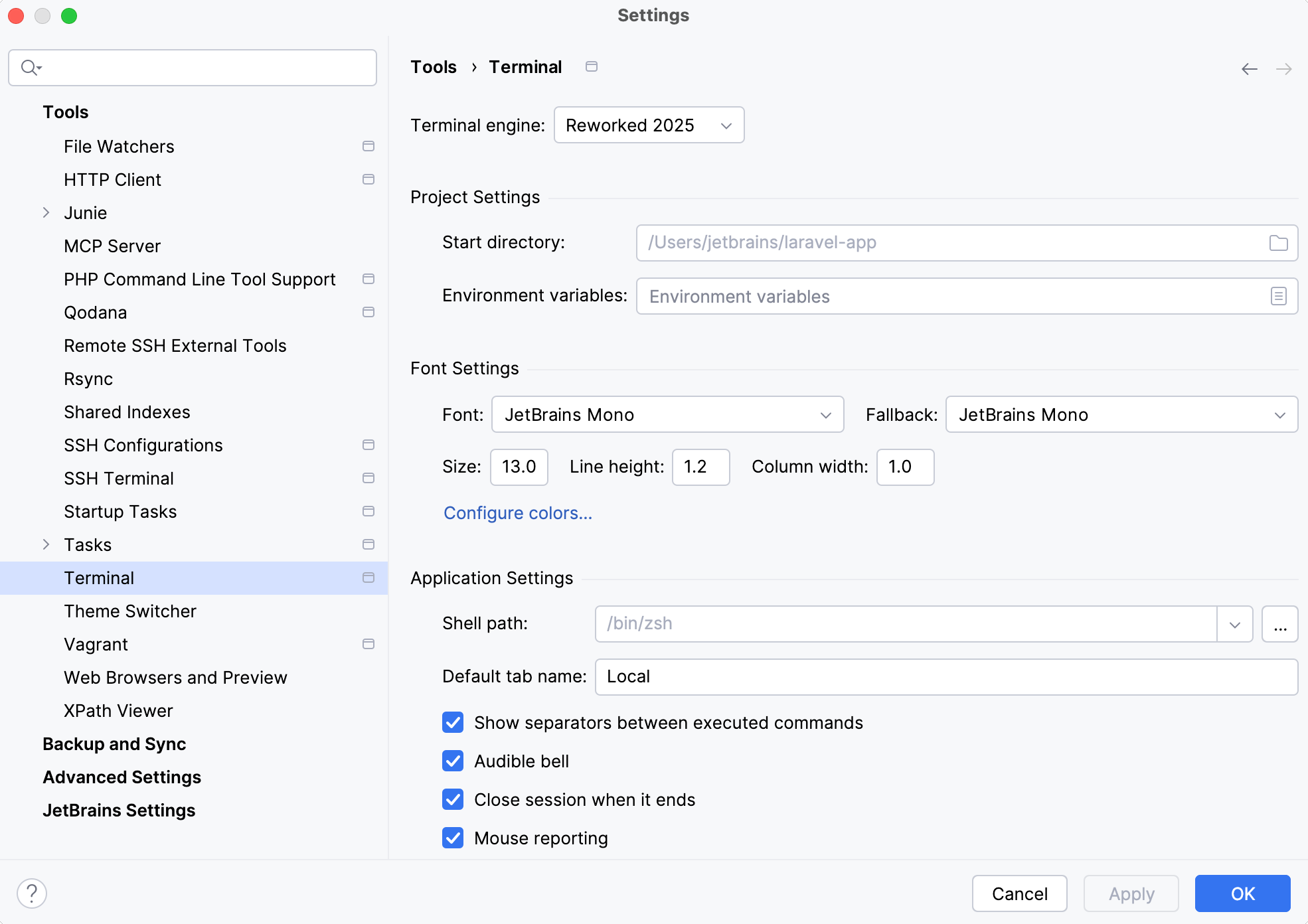1308x924 pixels.
Task: Select Theme Switcher in the sidebar
Action: pyautogui.click(x=130, y=611)
